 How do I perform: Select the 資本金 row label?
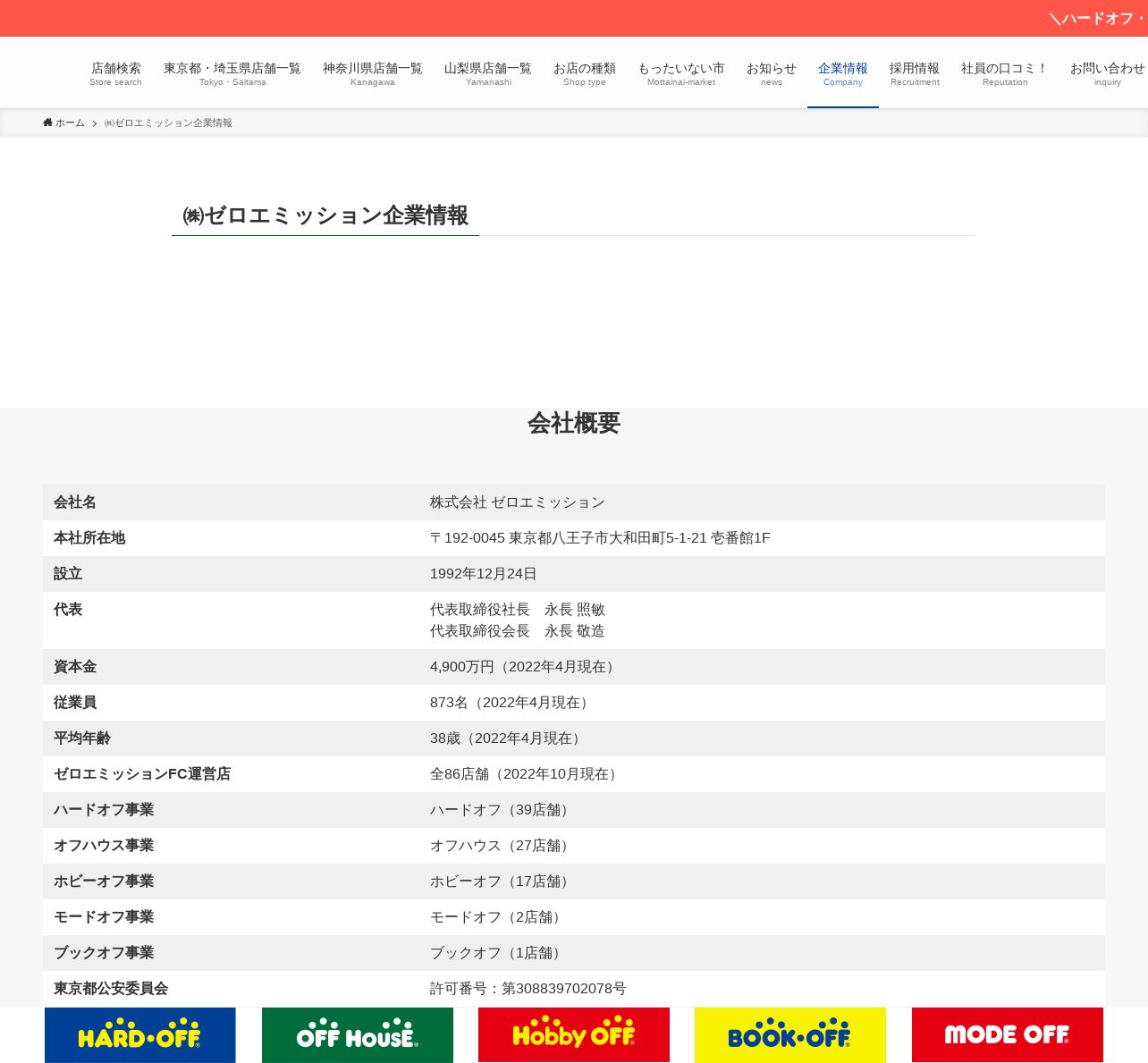coord(75,667)
